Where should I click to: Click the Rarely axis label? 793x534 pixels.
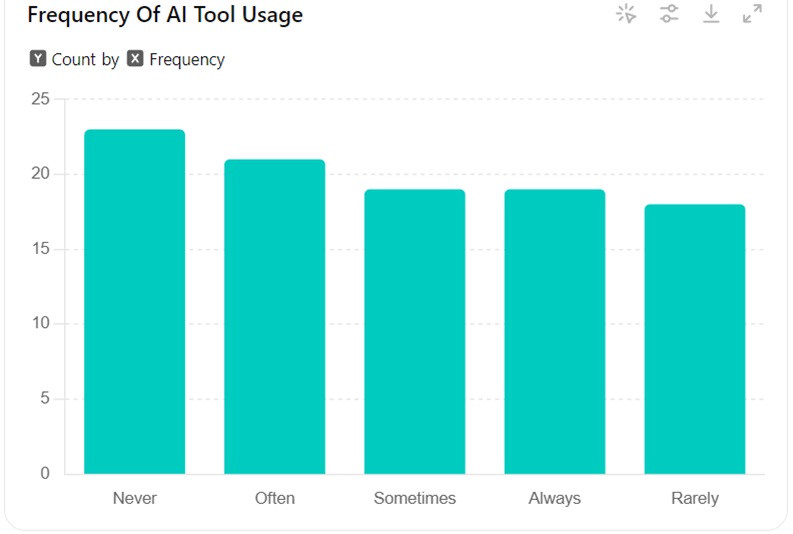click(695, 498)
